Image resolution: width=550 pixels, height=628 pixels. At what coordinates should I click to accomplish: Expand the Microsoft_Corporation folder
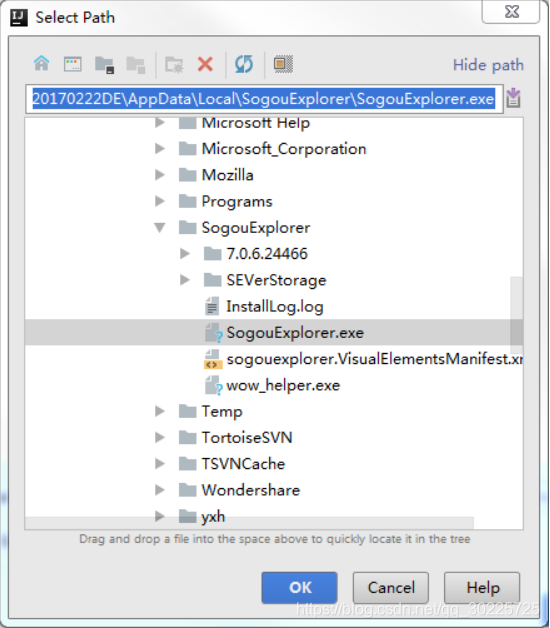[x=160, y=149]
